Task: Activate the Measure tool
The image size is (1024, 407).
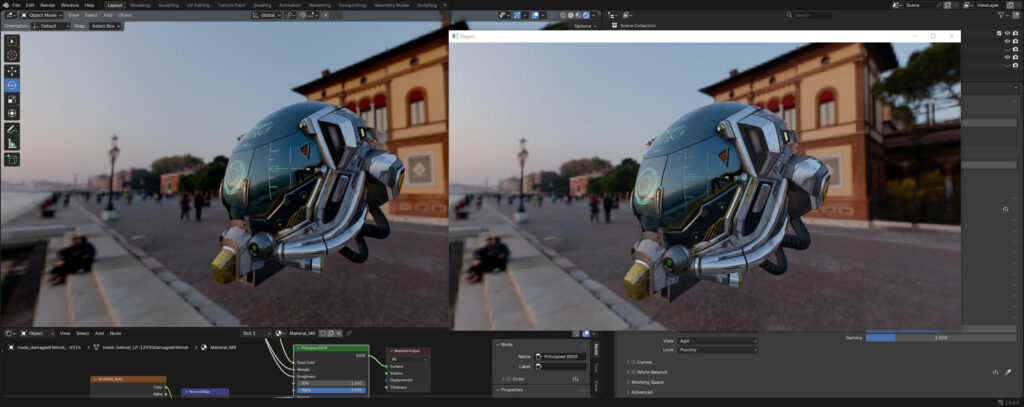Action: pyautogui.click(x=12, y=143)
